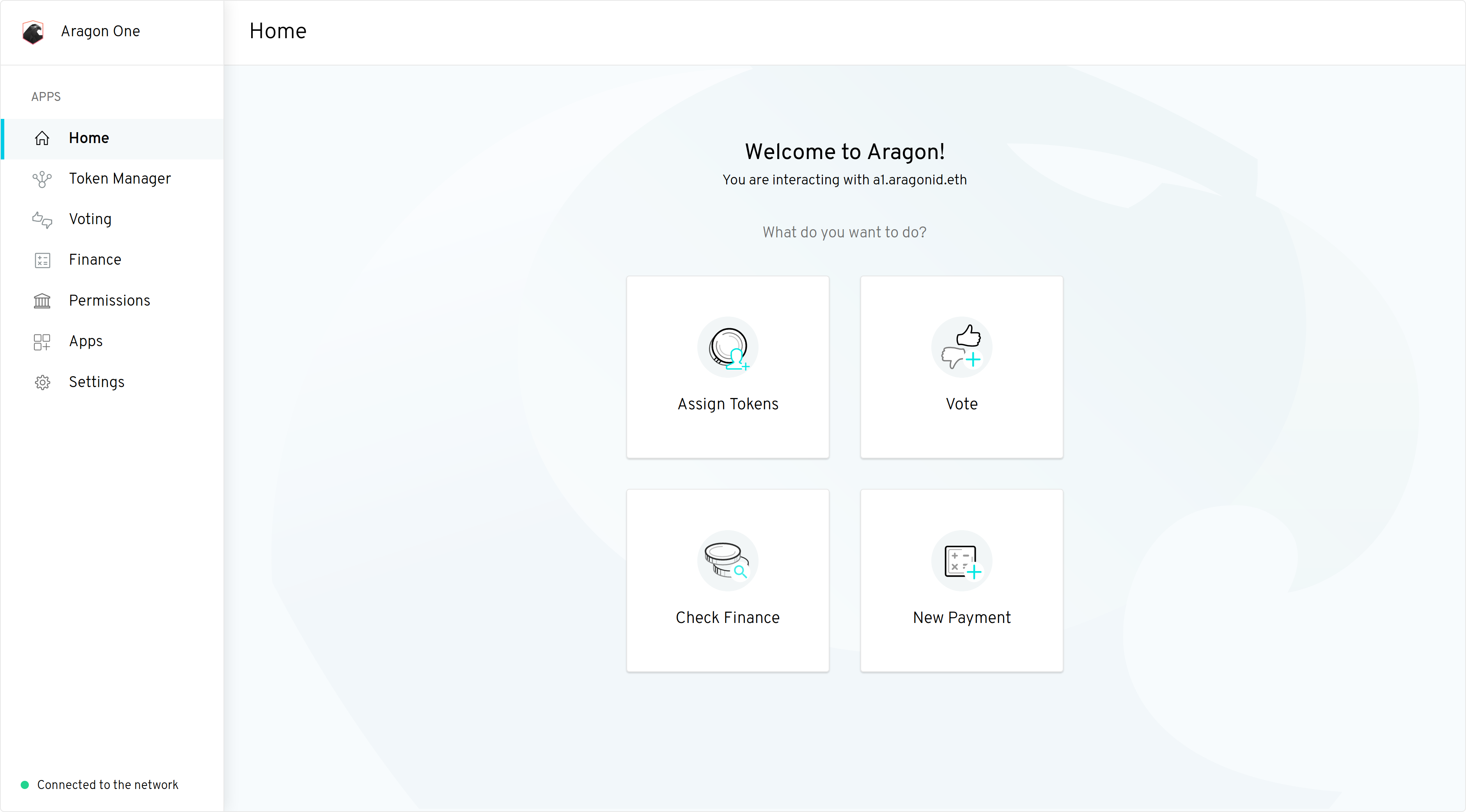Open the Token Manager menu item
Screen dimensions: 1466x812
(x=119, y=179)
